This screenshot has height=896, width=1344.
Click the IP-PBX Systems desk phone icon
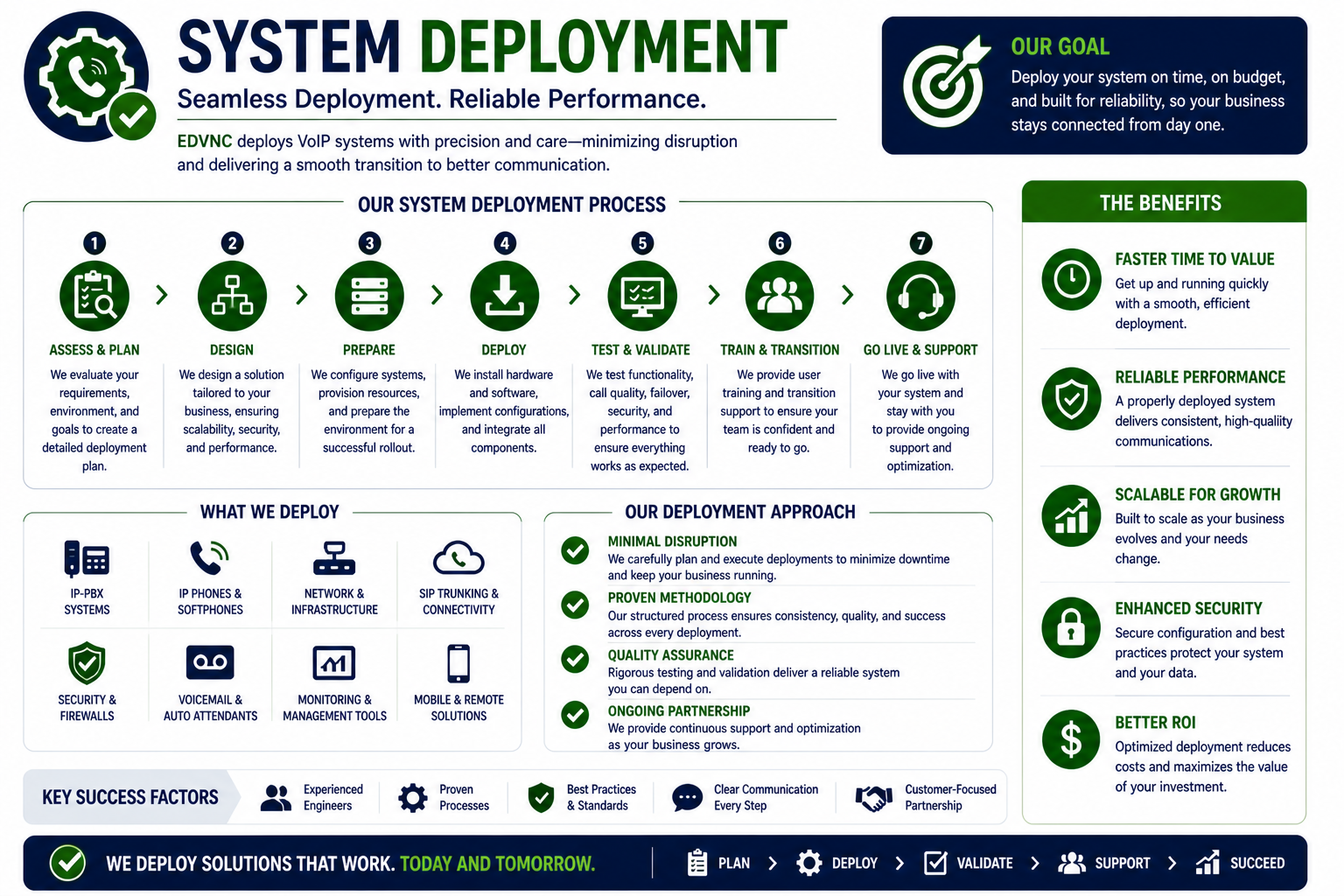(x=87, y=558)
